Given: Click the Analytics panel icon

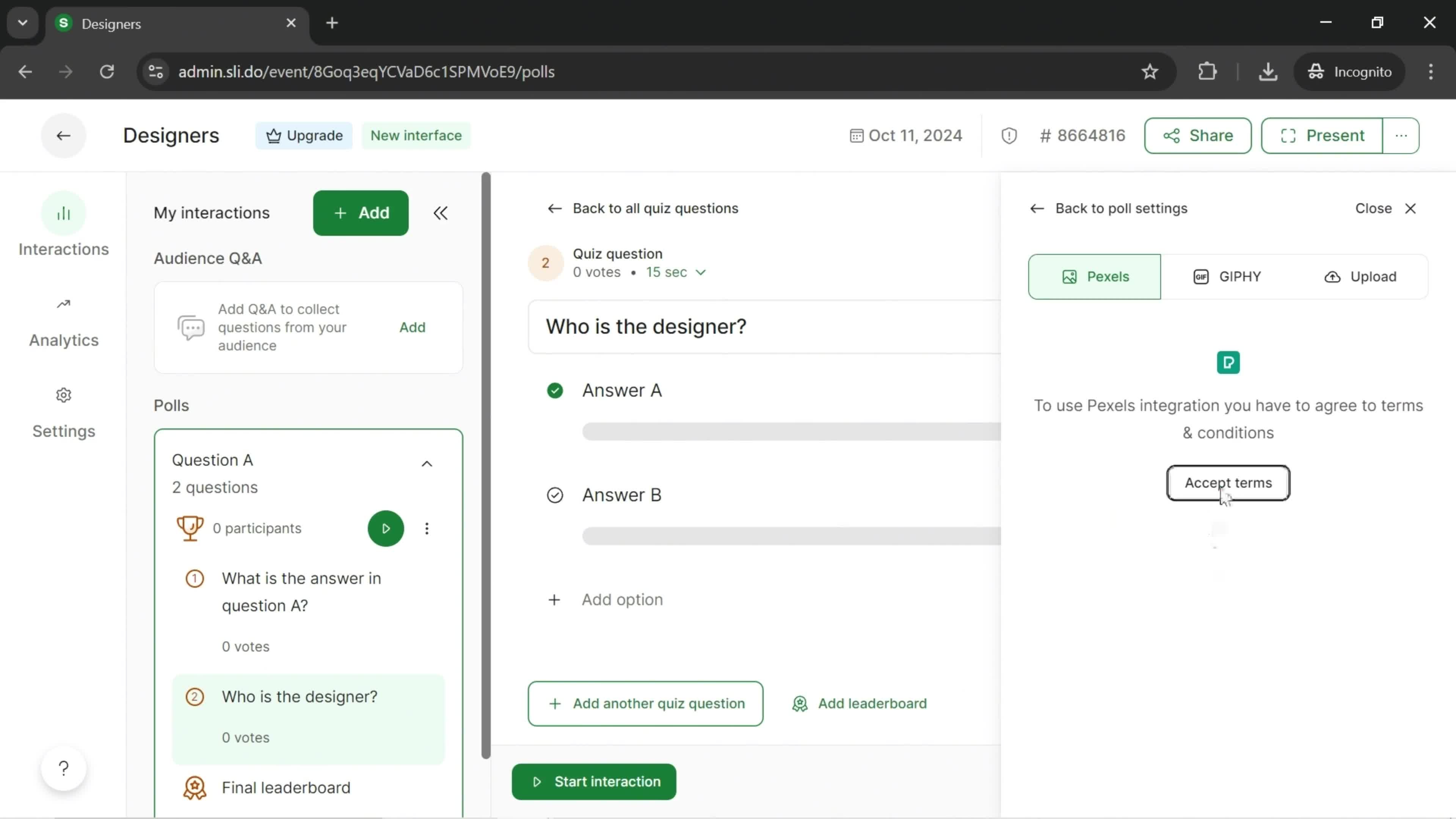Looking at the screenshot, I should [63, 305].
